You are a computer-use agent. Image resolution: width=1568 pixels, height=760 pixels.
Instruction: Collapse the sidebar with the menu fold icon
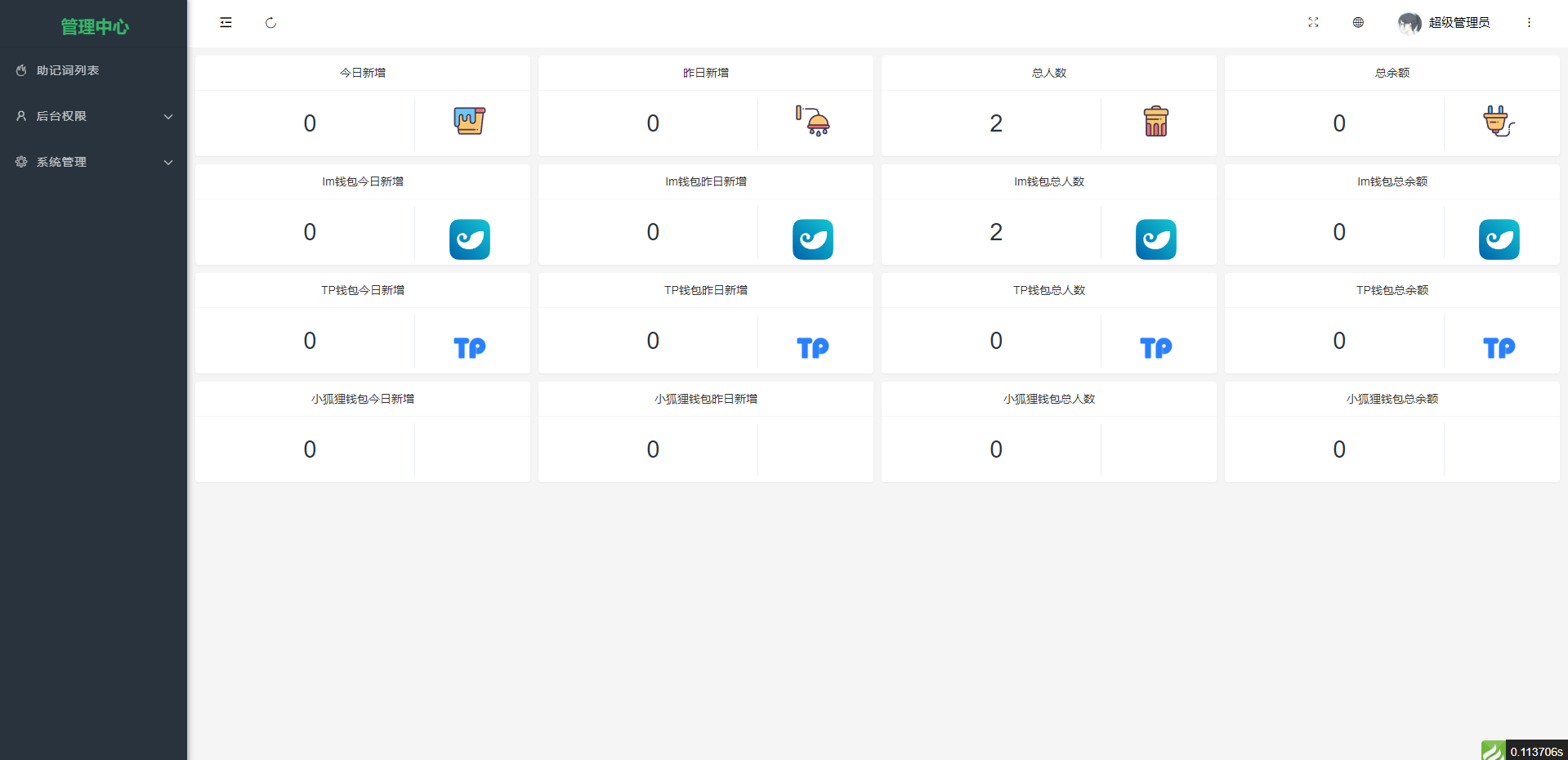pyautogui.click(x=226, y=23)
